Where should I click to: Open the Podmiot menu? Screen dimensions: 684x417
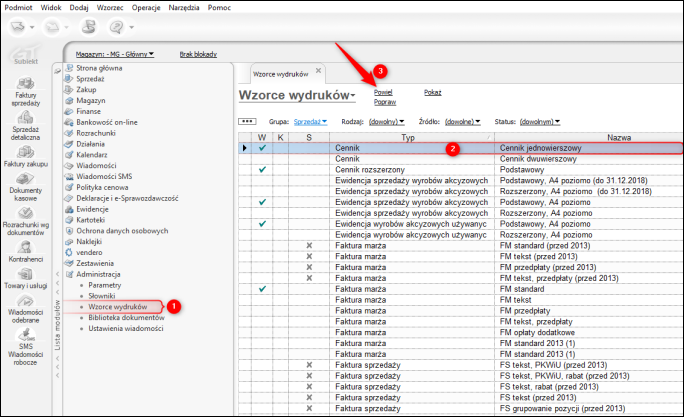(x=18, y=7)
